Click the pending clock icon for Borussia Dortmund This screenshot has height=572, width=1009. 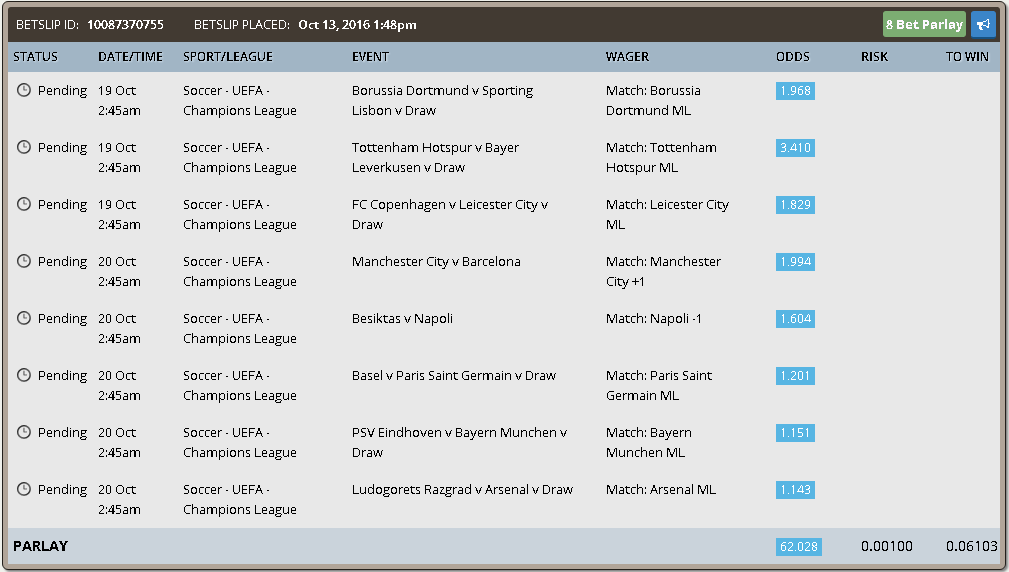[24, 90]
